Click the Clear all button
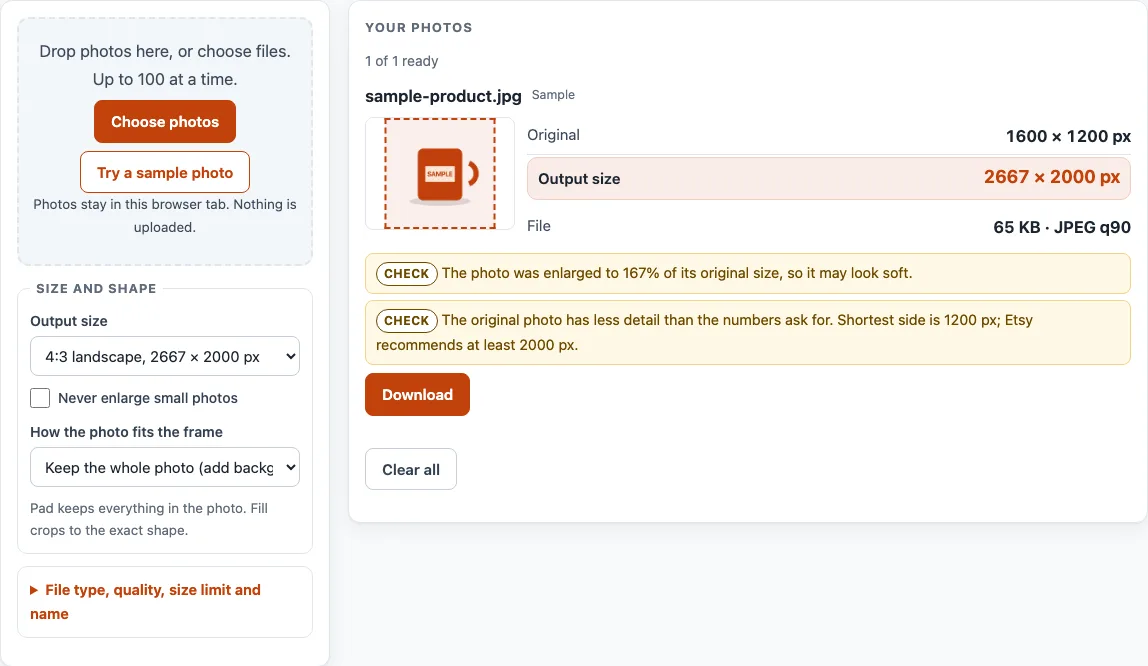Image resolution: width=1148 pixels, height=666 pixels. click(411, 469)
